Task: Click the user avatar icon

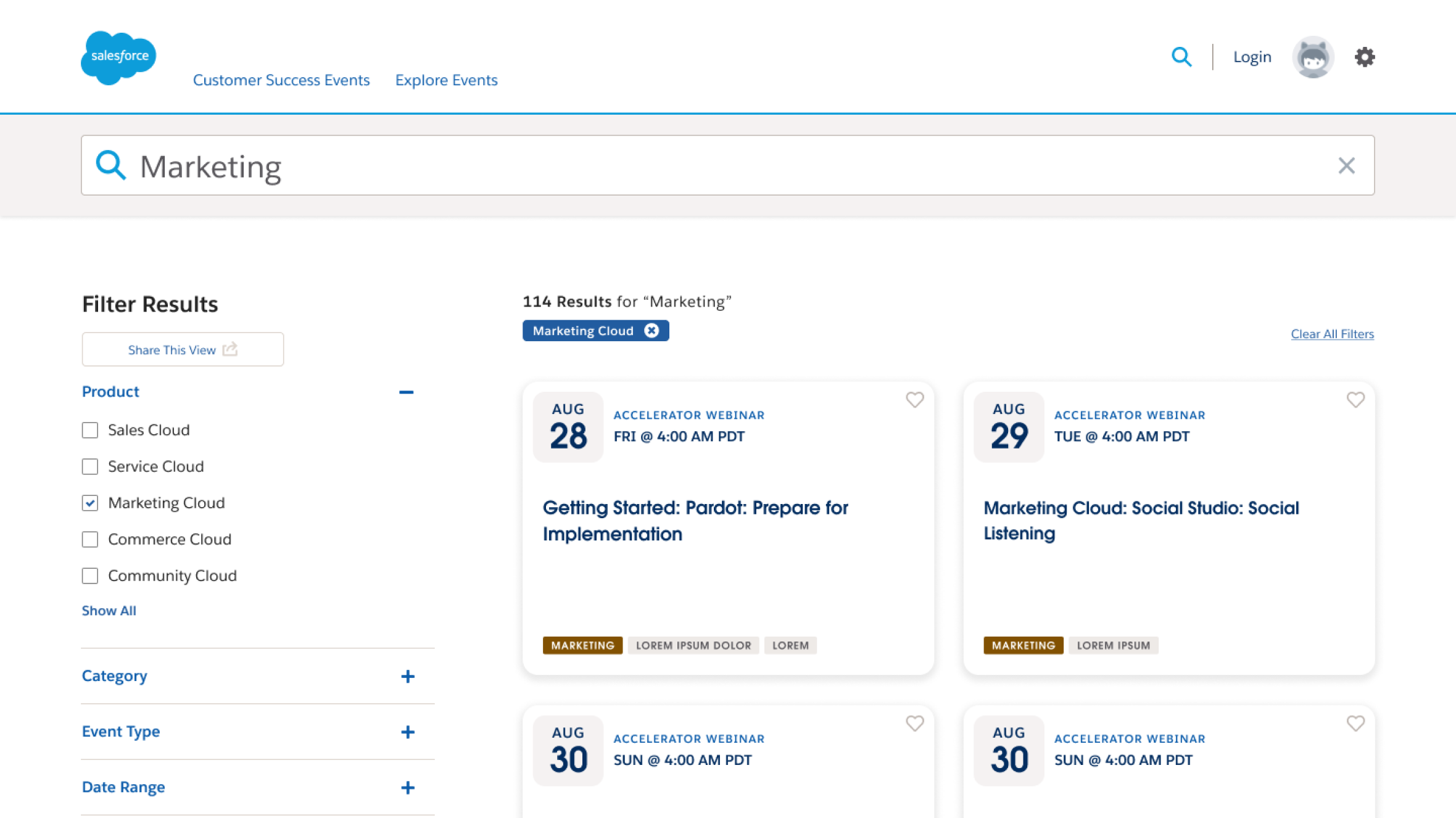Action: (x=1313, y=57)
